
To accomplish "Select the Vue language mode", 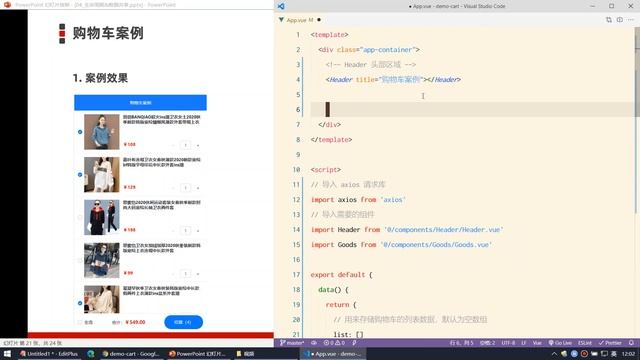I will 537,343.
